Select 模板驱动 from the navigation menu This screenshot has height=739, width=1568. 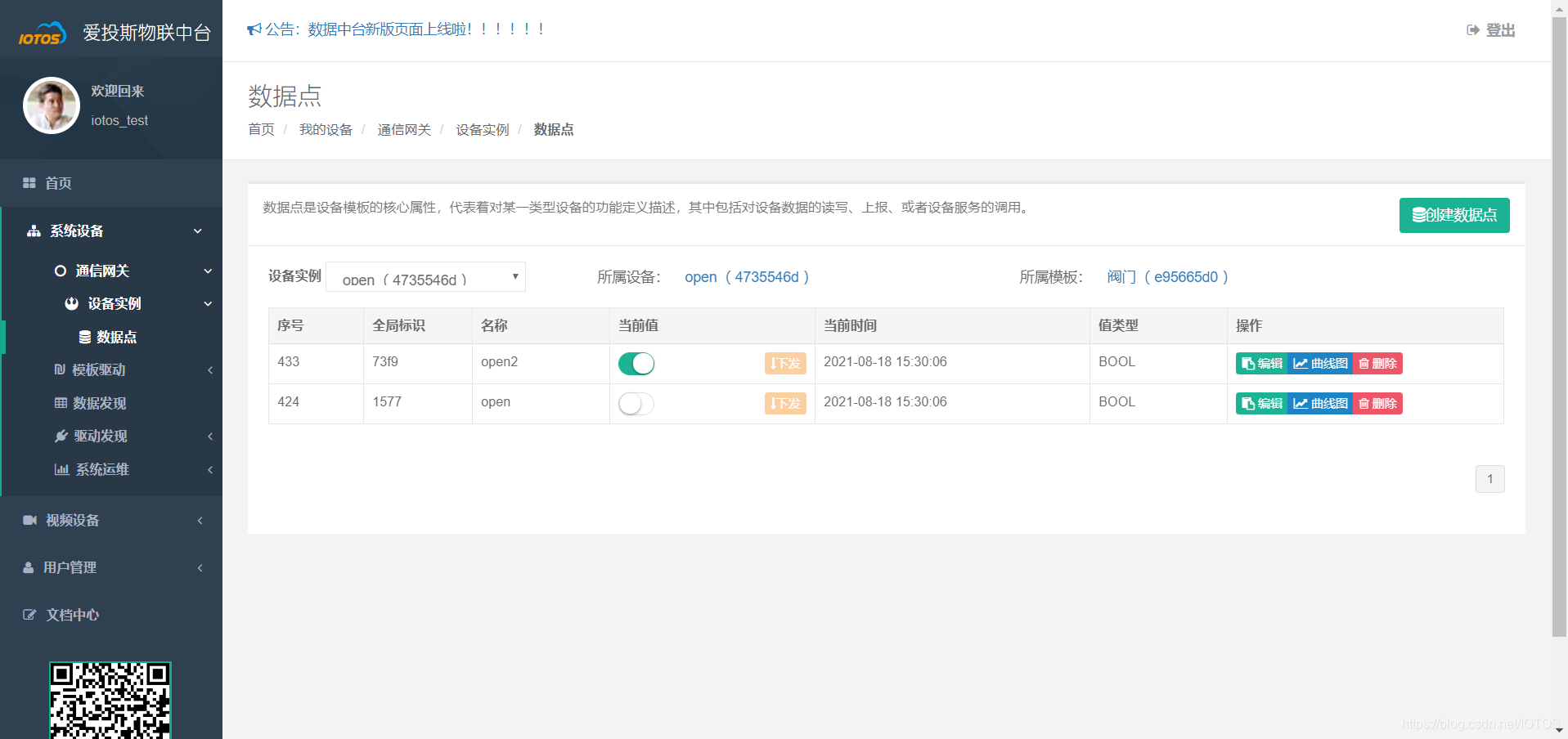(x=101, y=369)
